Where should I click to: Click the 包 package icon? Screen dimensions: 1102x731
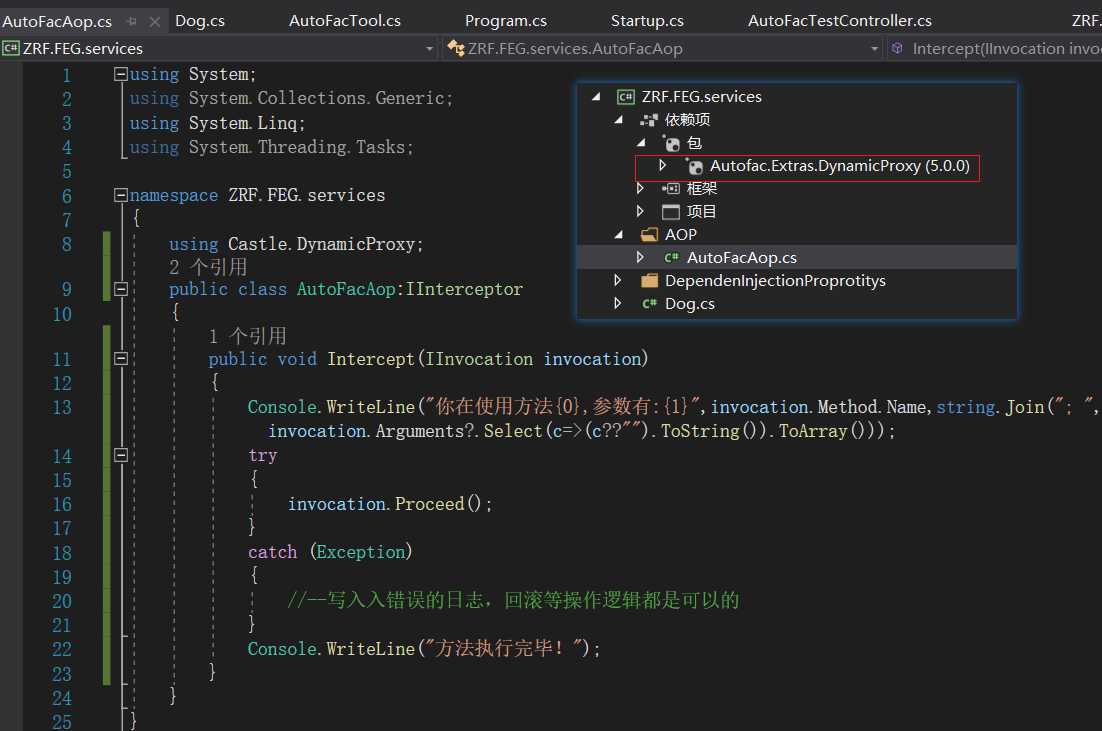pos(672,143)
